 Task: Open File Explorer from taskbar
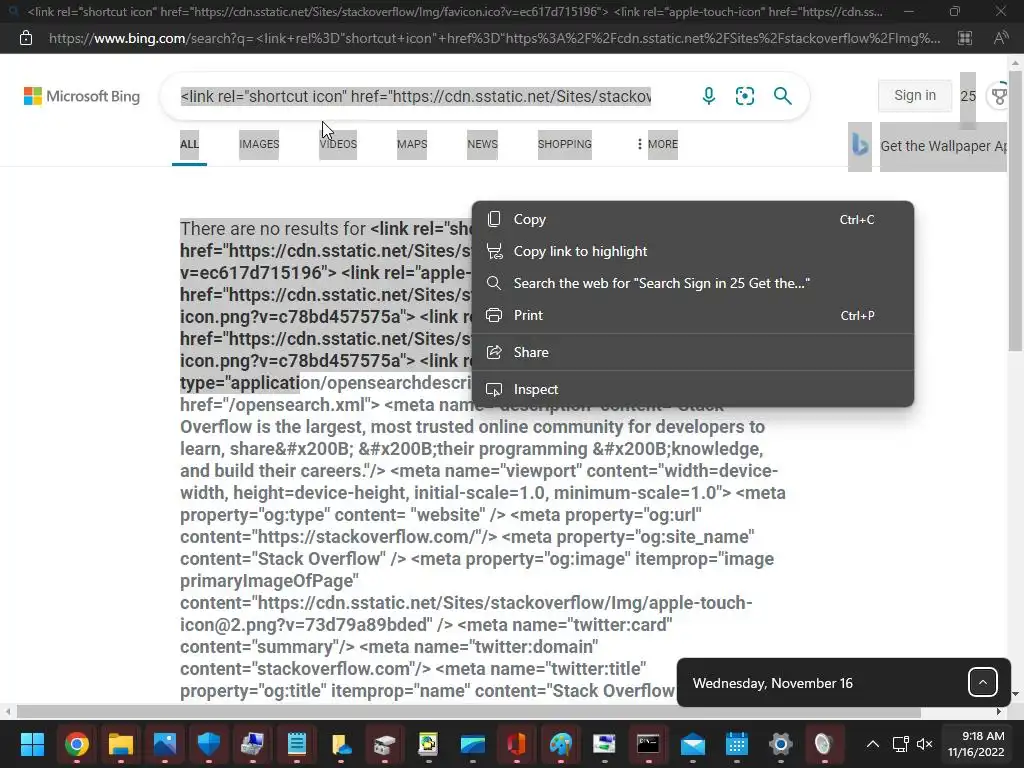tap(121, 744)
